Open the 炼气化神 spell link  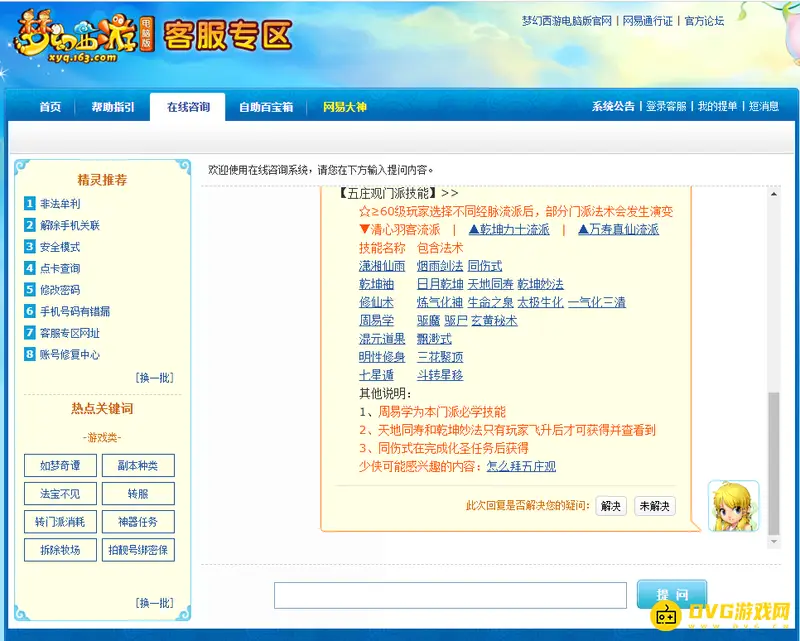pos(440,302)
